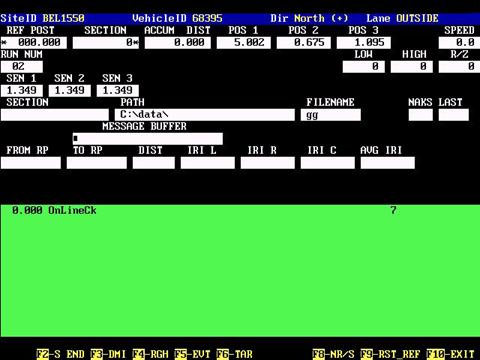This screenshot has width=480, height=360.
Task: Click the 0.000 OnLineCk log entry
Action: point(54,210)
